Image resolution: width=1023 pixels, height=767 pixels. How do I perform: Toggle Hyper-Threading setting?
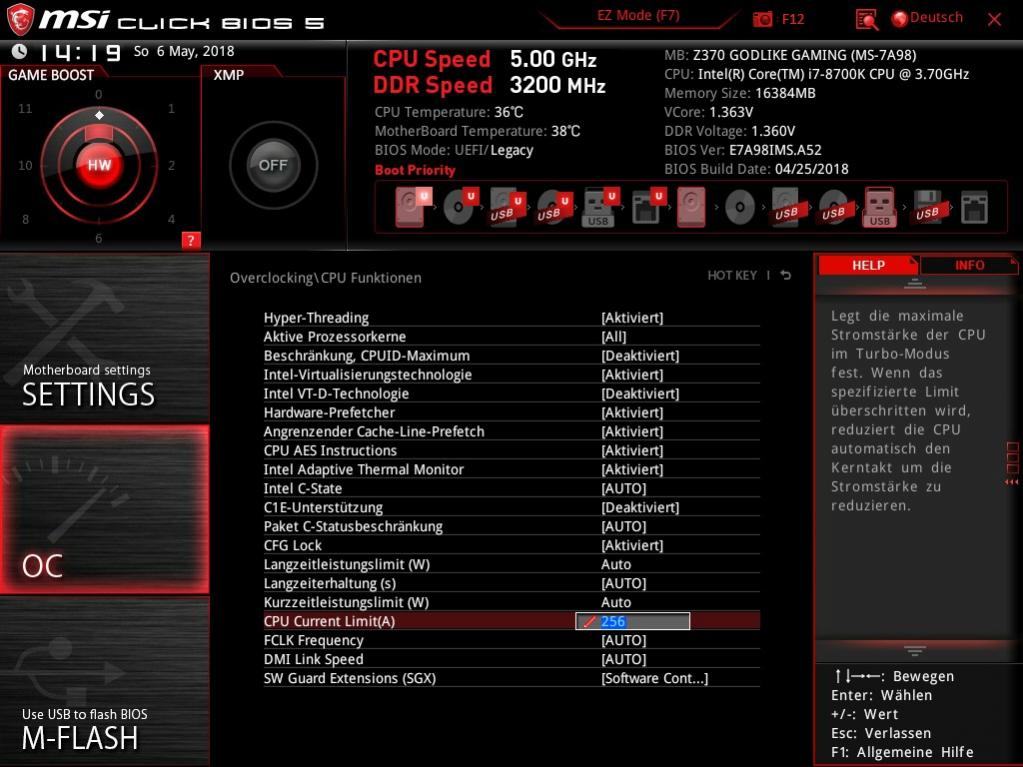[512, 318]
